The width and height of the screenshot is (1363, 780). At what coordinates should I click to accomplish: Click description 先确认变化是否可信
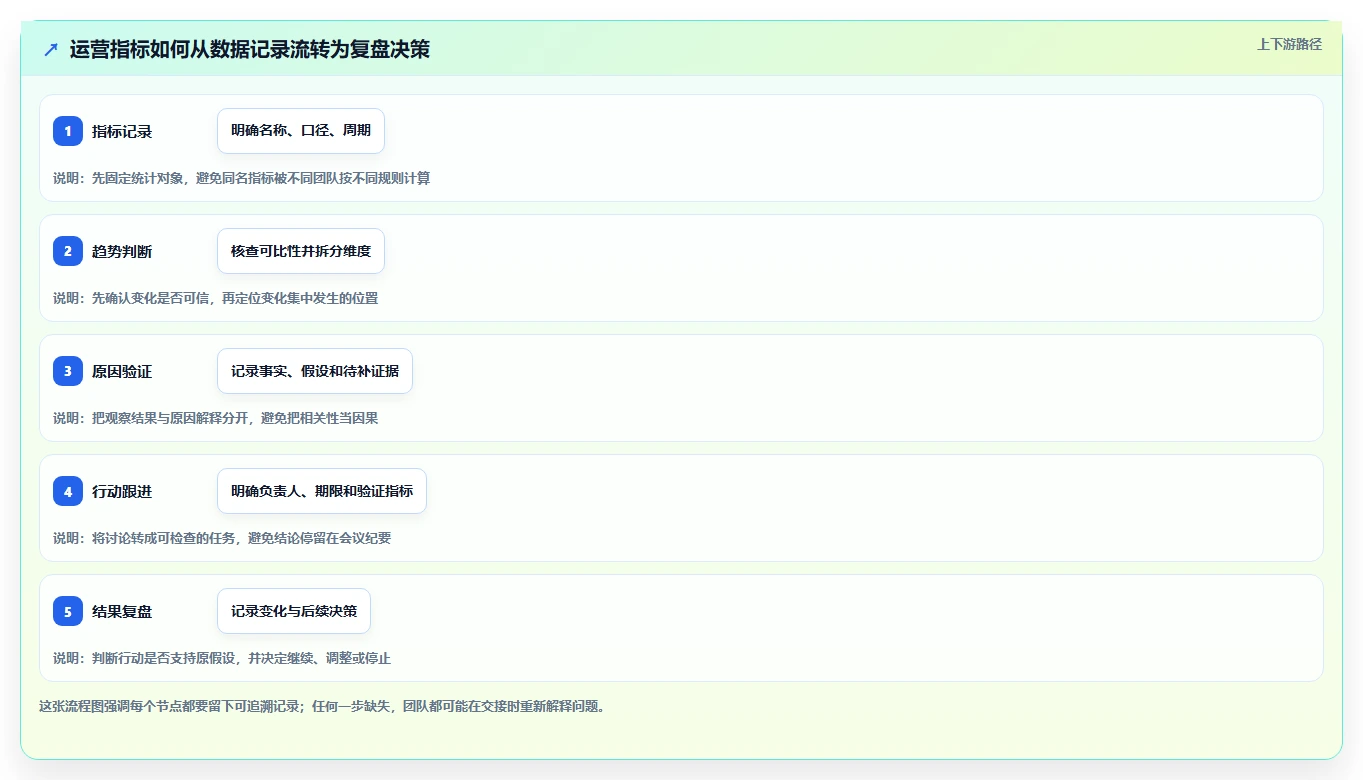[216, 298]
